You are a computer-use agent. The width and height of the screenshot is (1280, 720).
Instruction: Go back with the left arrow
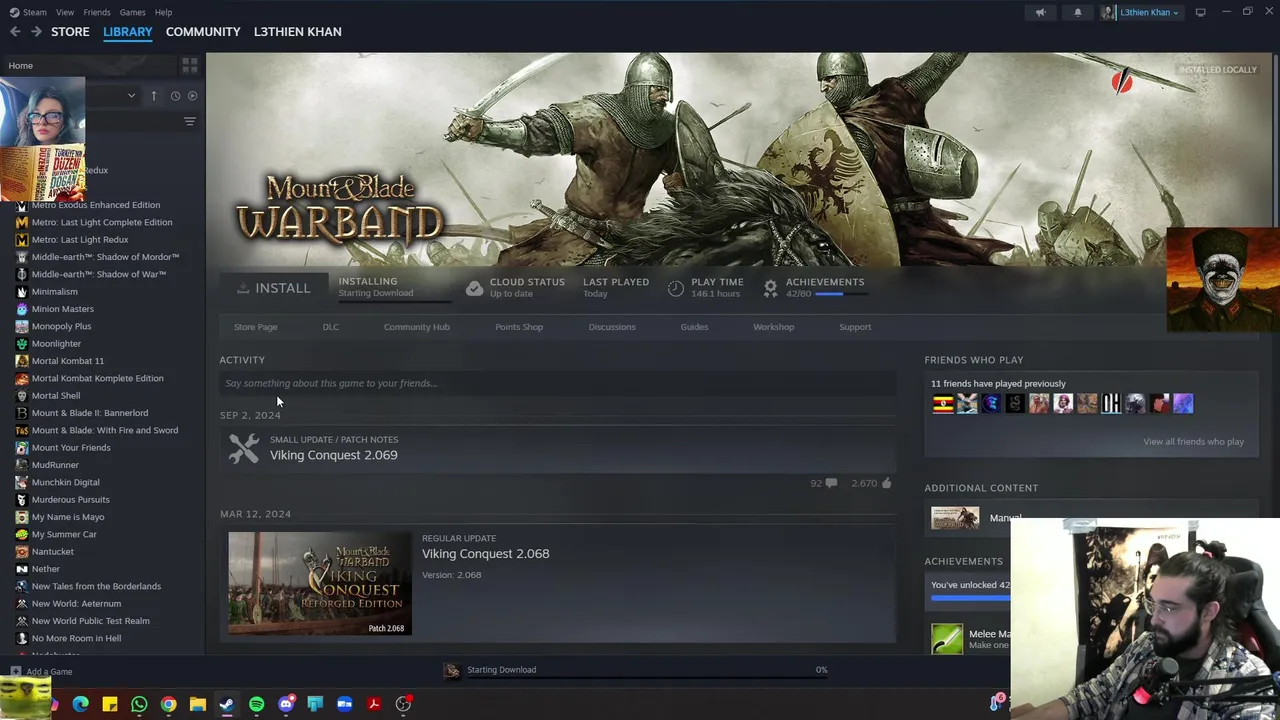[15, 32]
